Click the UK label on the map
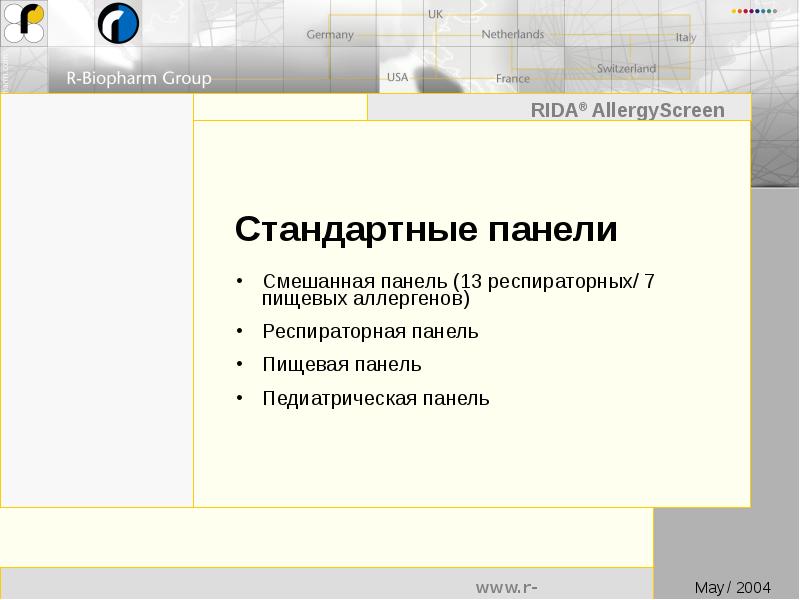800x600 pixels. 435,14
